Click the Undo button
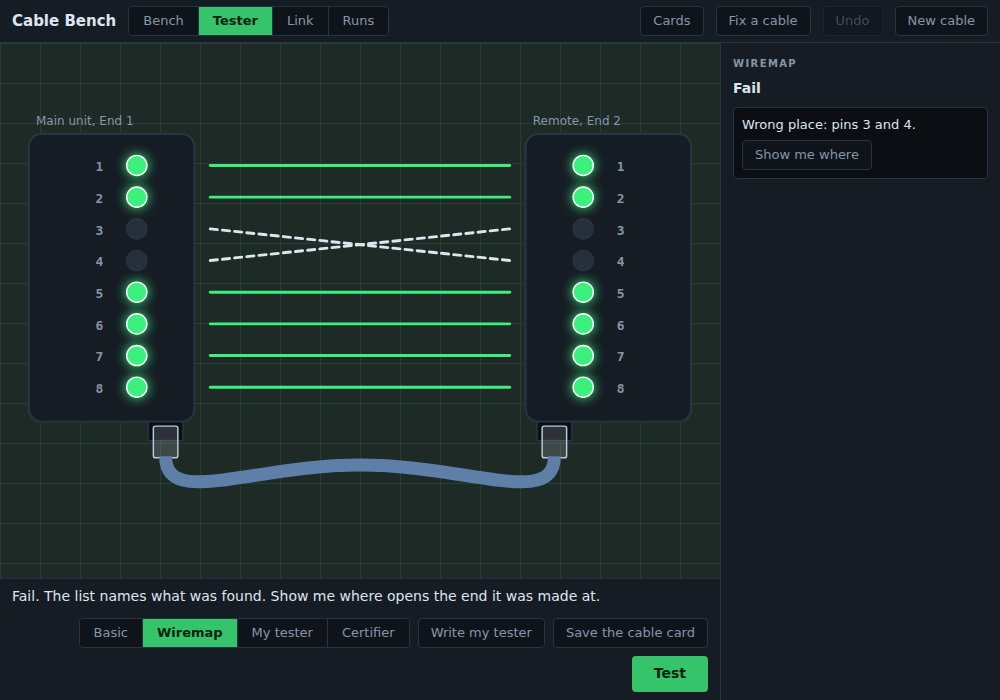 (852, 21)
